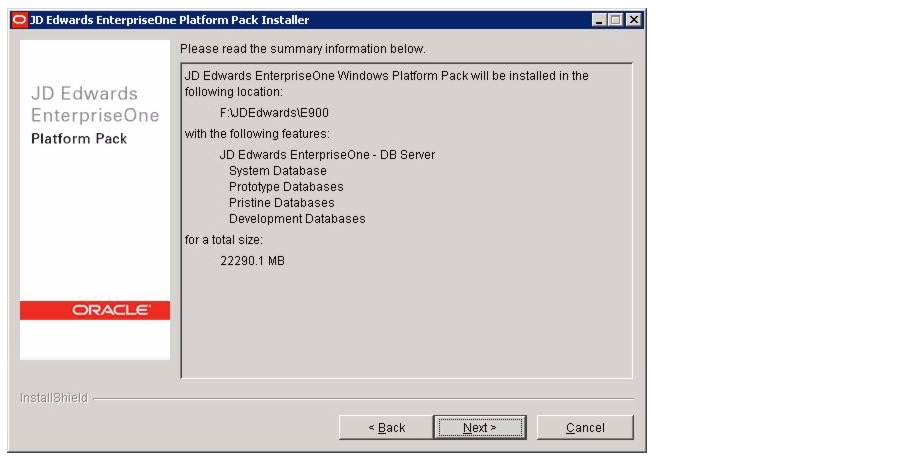This screenshot has height=462, width=900.
Task: Click the F:\JDEdwards\E900 install path
Action: 274,113
